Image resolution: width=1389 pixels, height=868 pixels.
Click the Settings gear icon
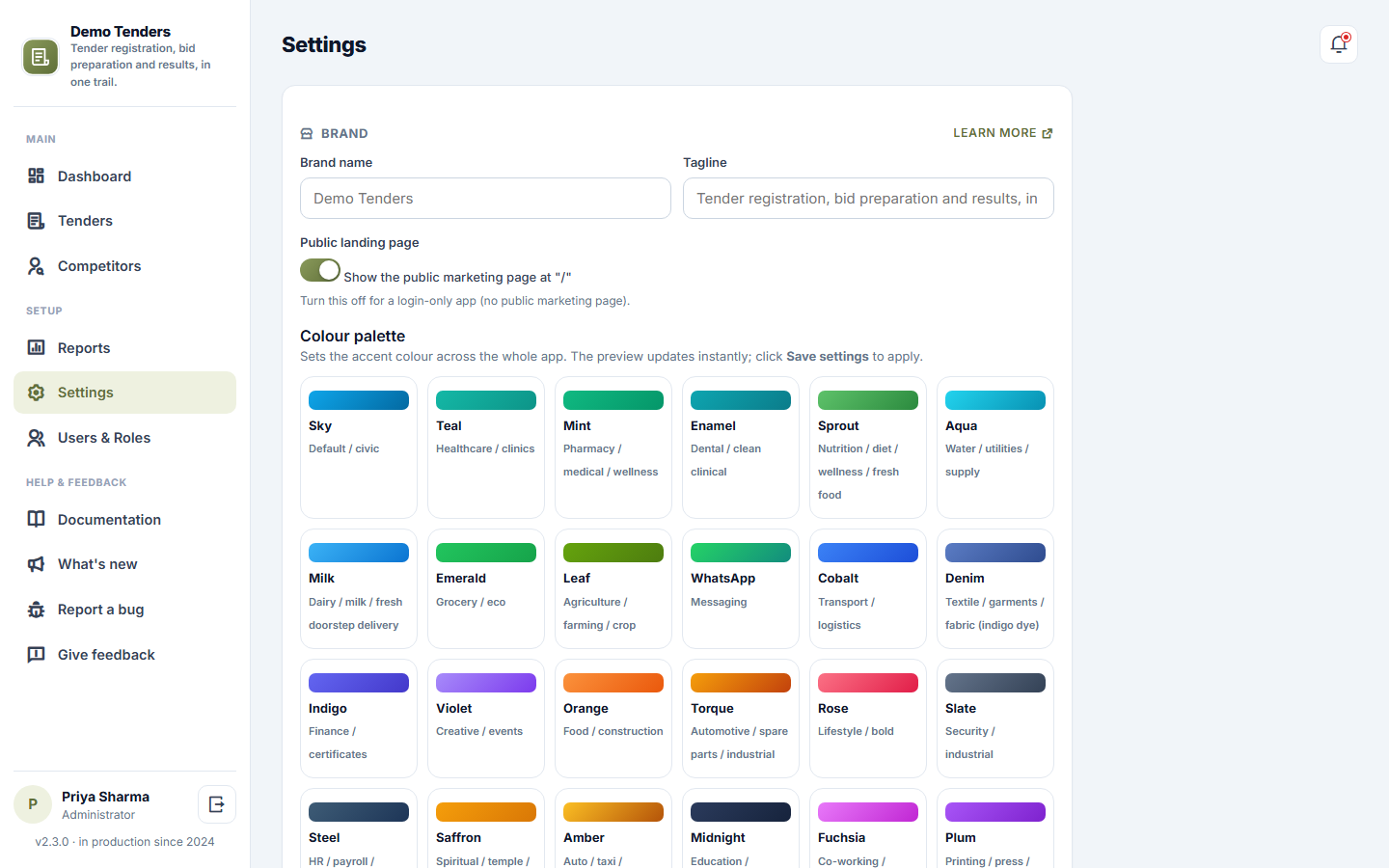pyautogui.click(x=36, y=393)
